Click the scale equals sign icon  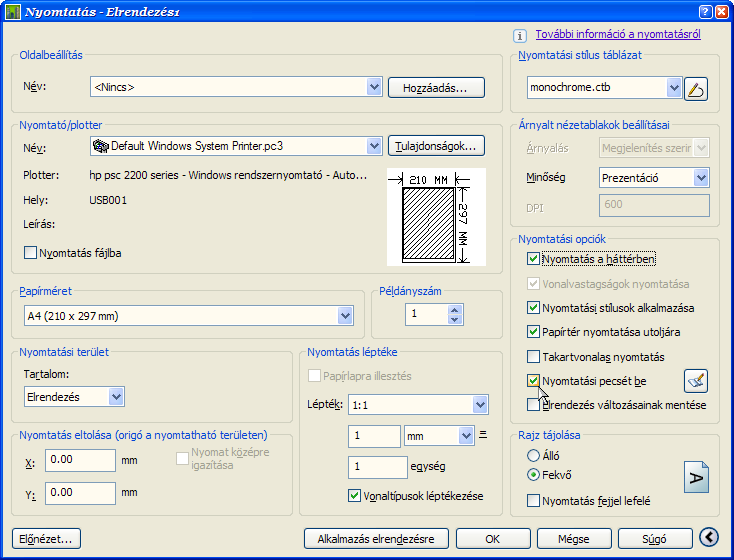[x=483, y=435]
